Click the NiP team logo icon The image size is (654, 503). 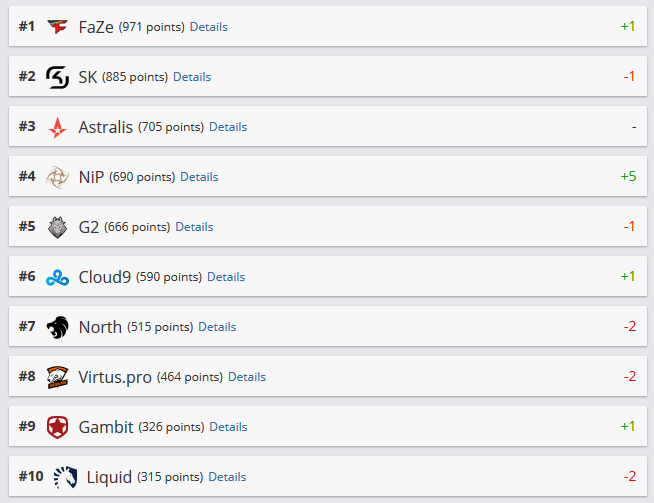[57, 177]
